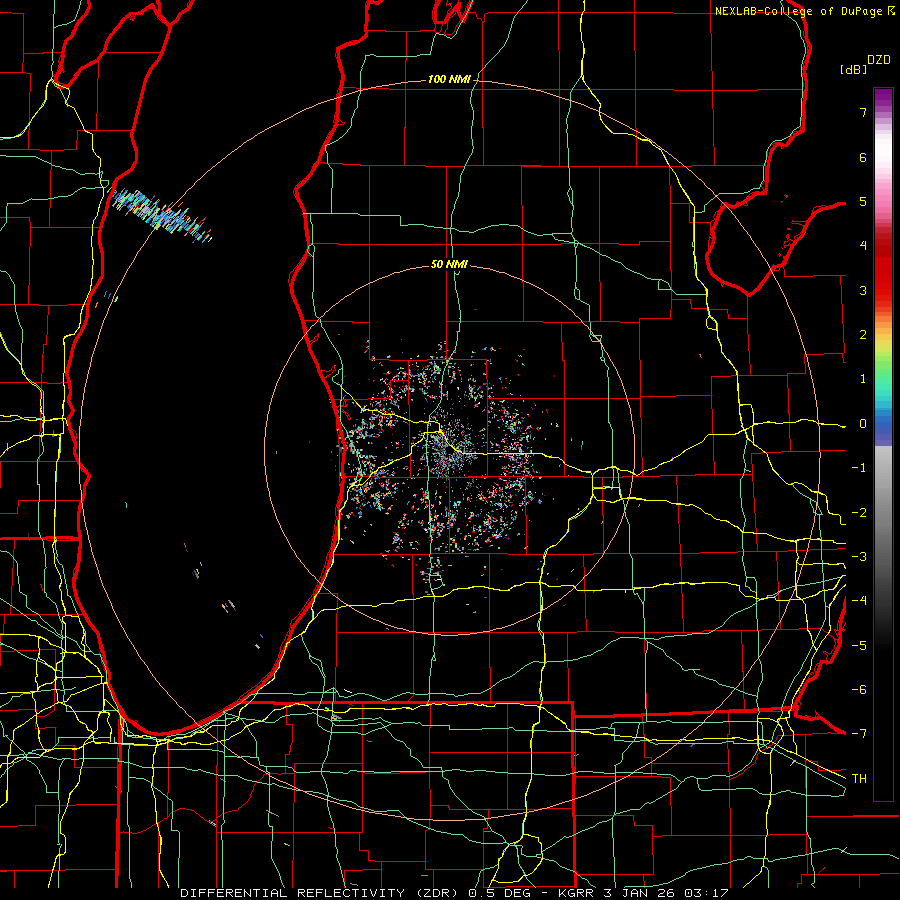
Task: Click the scale value 0 on legend
Action: (x=863, y=424)
